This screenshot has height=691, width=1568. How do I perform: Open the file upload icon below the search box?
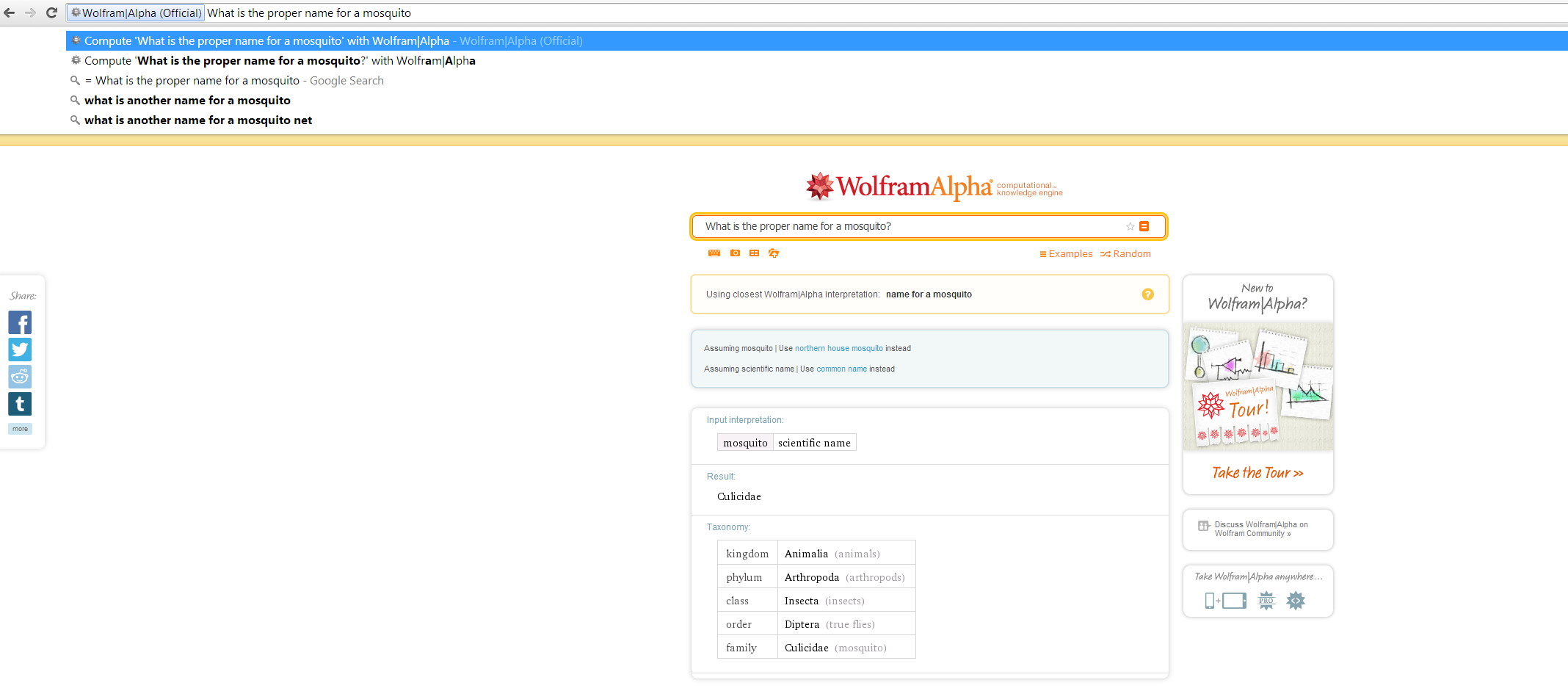(x=774, y=253)
